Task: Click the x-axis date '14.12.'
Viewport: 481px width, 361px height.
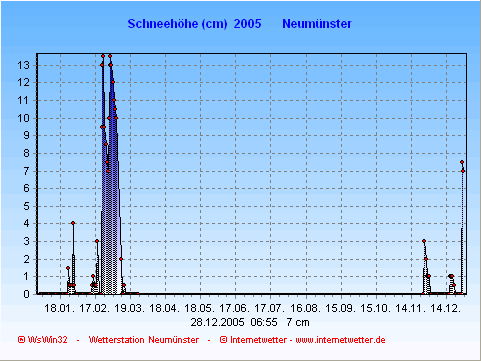Action: 446,308
